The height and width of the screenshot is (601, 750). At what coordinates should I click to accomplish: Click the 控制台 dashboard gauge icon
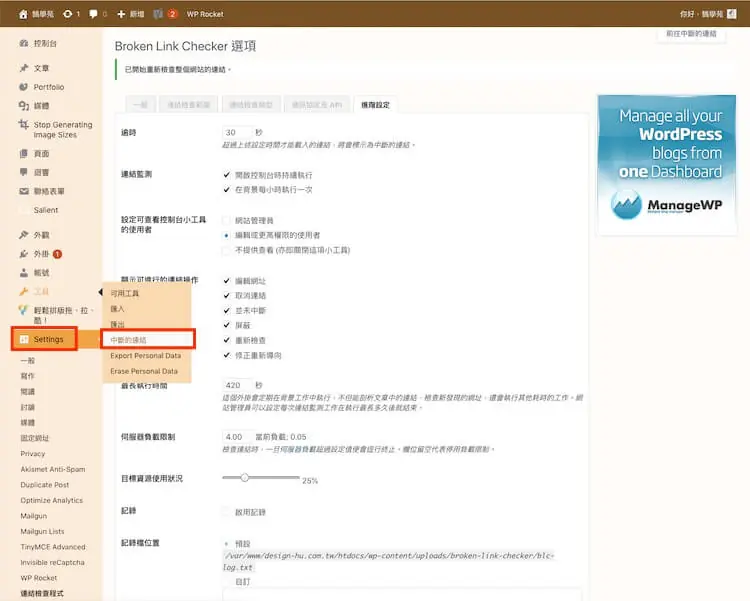tap(23, 44)
